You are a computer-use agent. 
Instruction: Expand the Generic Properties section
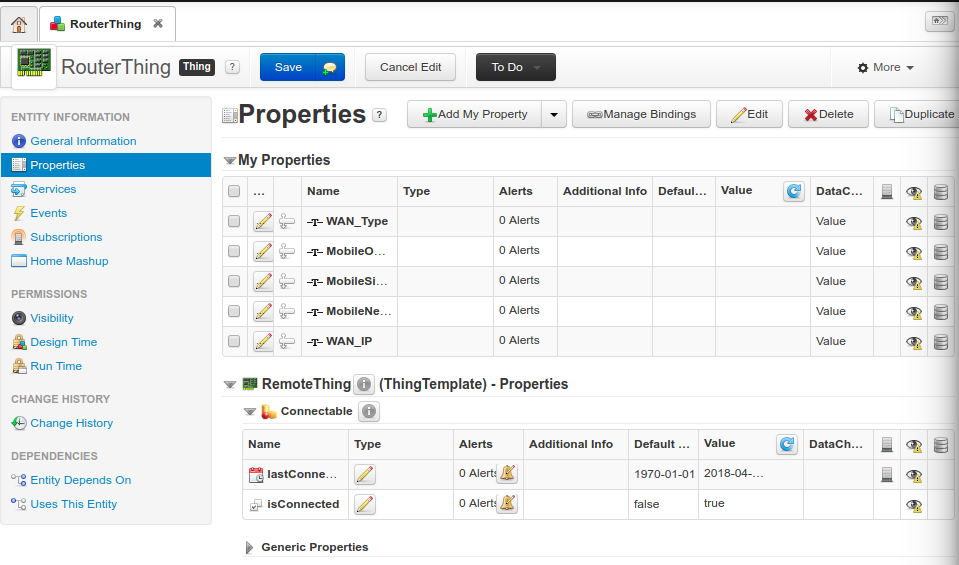250,547
